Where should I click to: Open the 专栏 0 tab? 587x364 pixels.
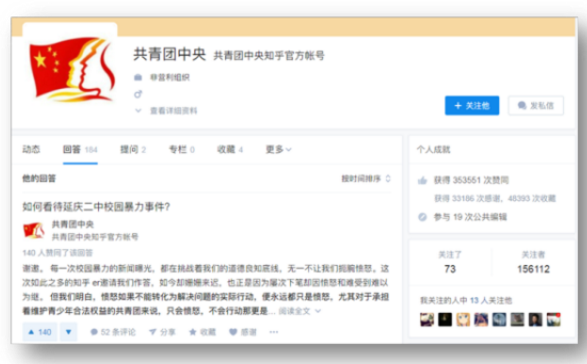tap(182, 150)
